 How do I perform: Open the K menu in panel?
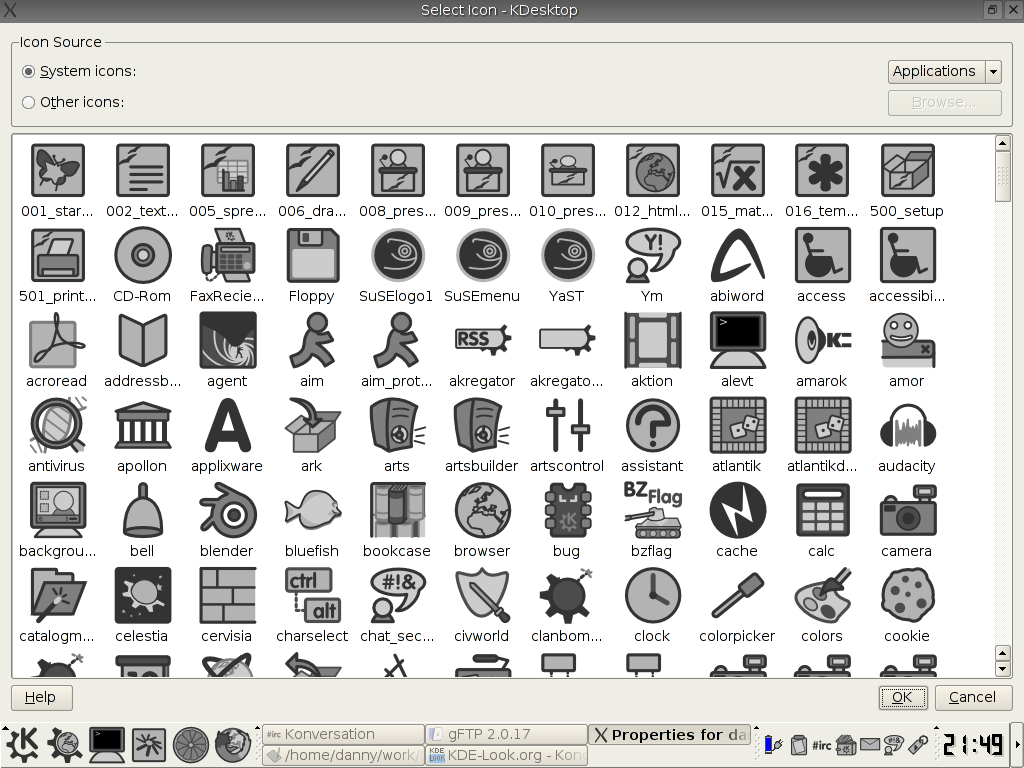(x=23, y=744)
